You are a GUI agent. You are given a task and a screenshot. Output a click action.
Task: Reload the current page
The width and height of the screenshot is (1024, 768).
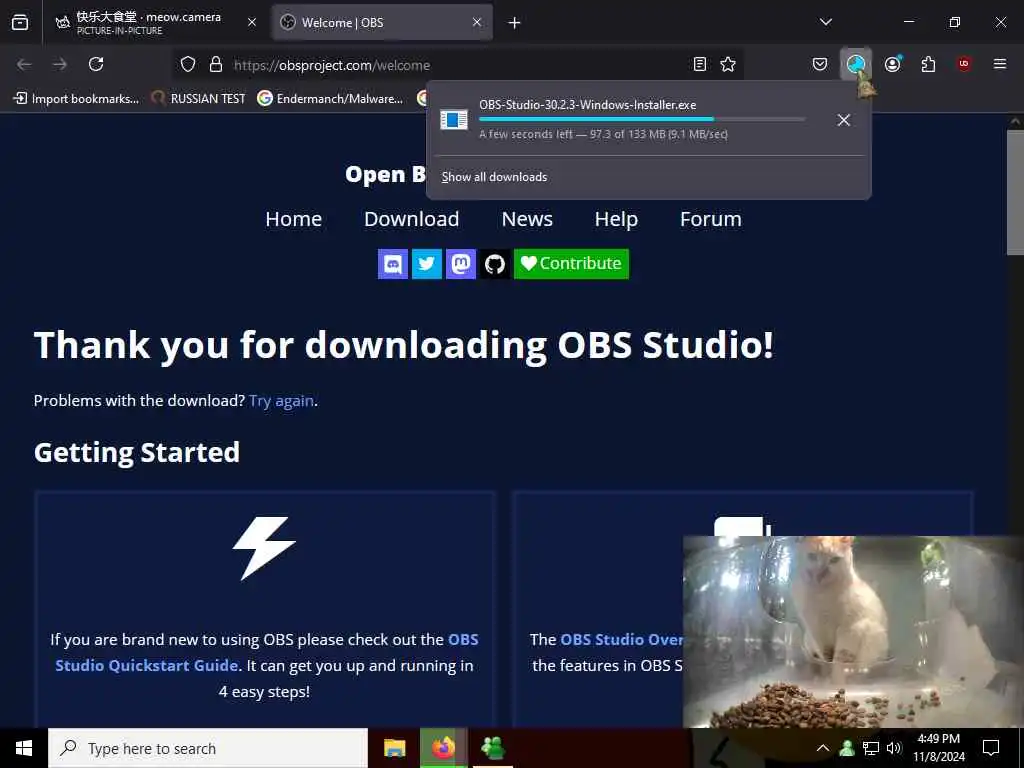[x=96, y=64]
